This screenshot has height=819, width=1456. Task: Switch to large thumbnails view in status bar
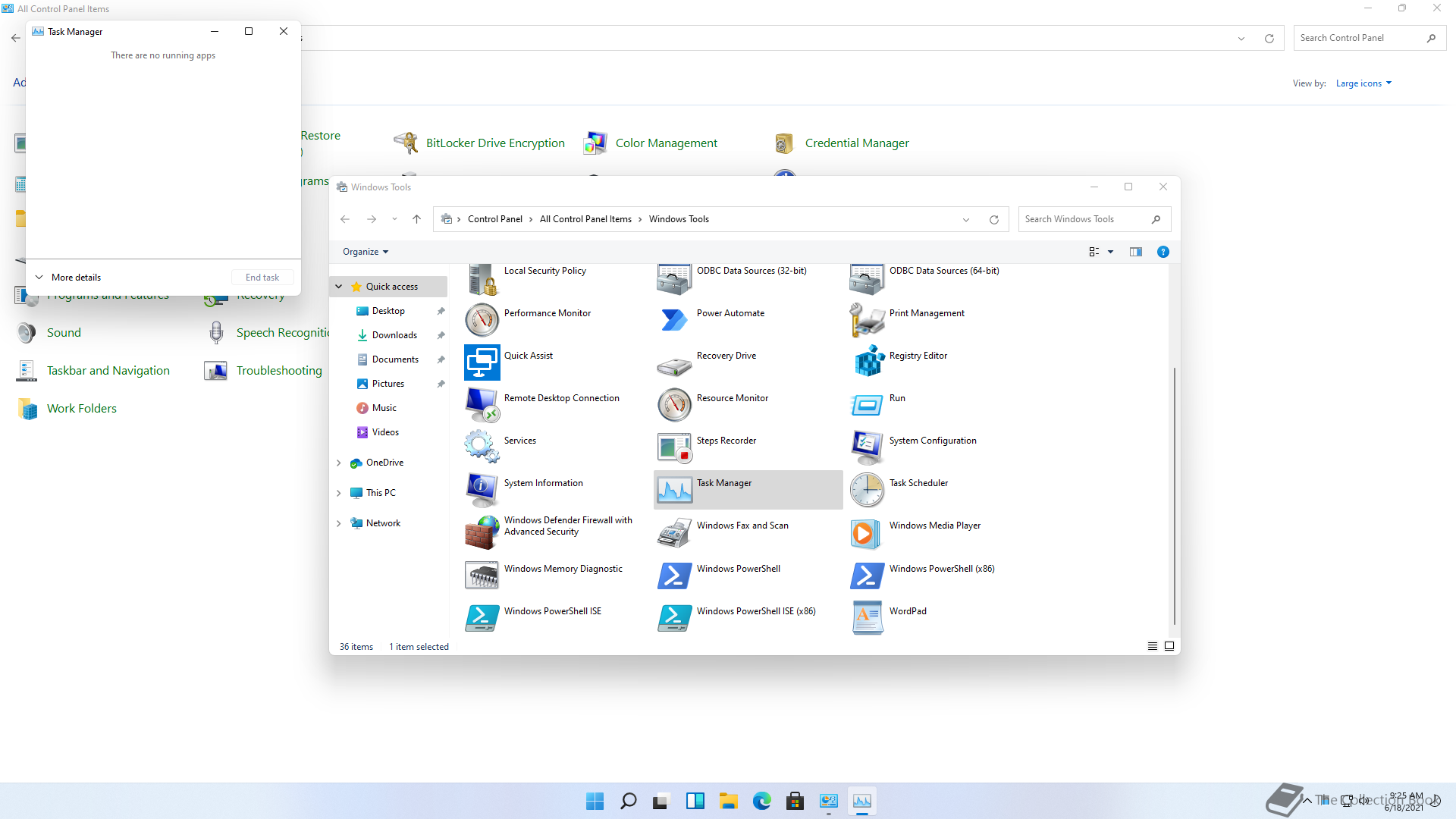[1169, 646]
